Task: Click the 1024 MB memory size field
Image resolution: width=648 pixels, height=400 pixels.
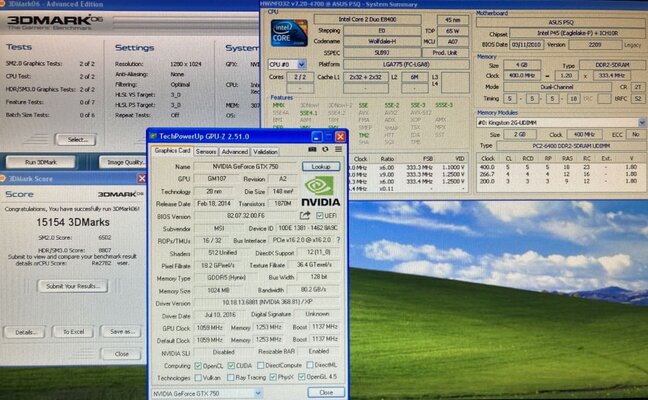Action: click(x=218, y=290)
